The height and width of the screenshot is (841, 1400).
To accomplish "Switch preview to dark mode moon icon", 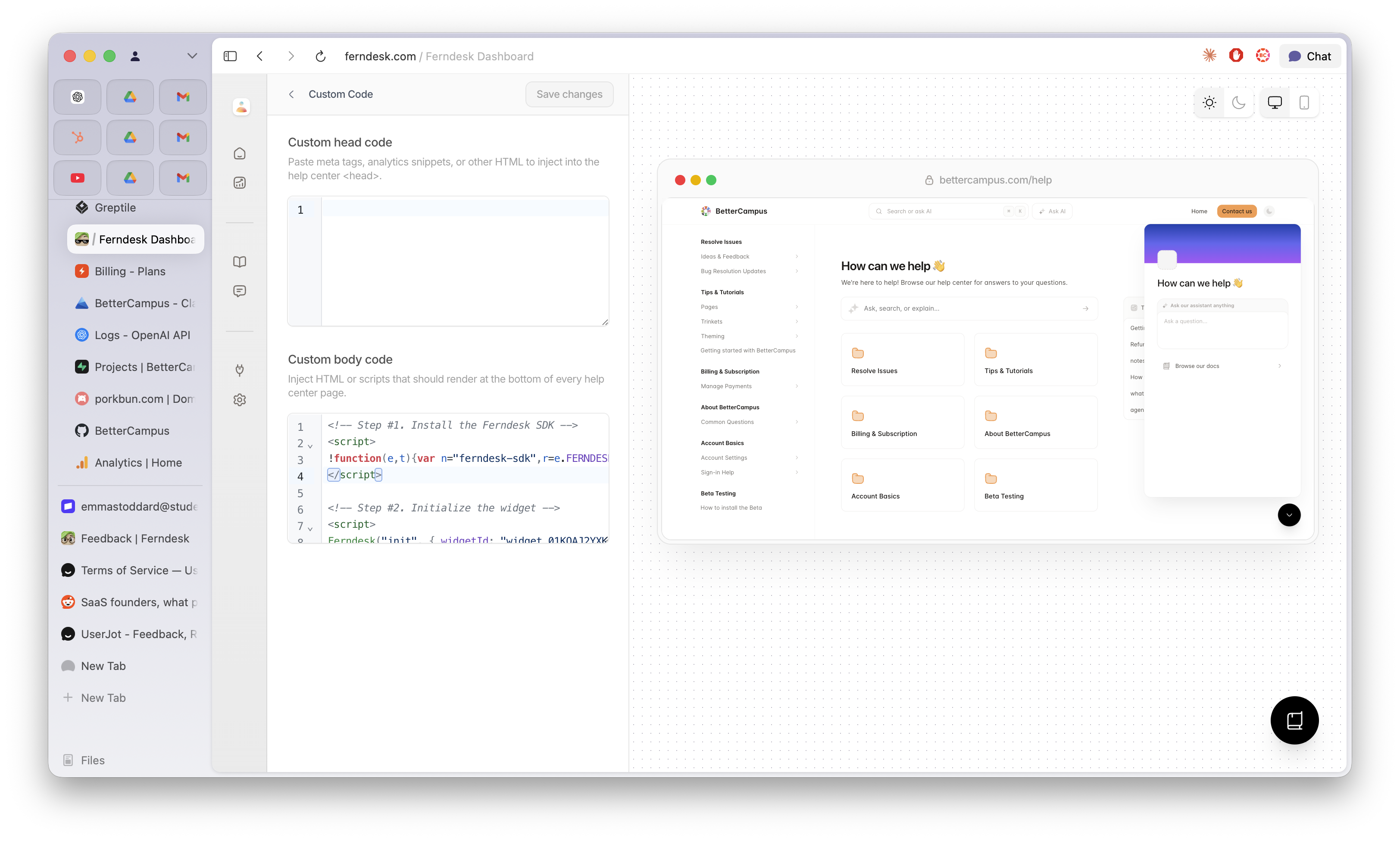I will [1238, 103].
